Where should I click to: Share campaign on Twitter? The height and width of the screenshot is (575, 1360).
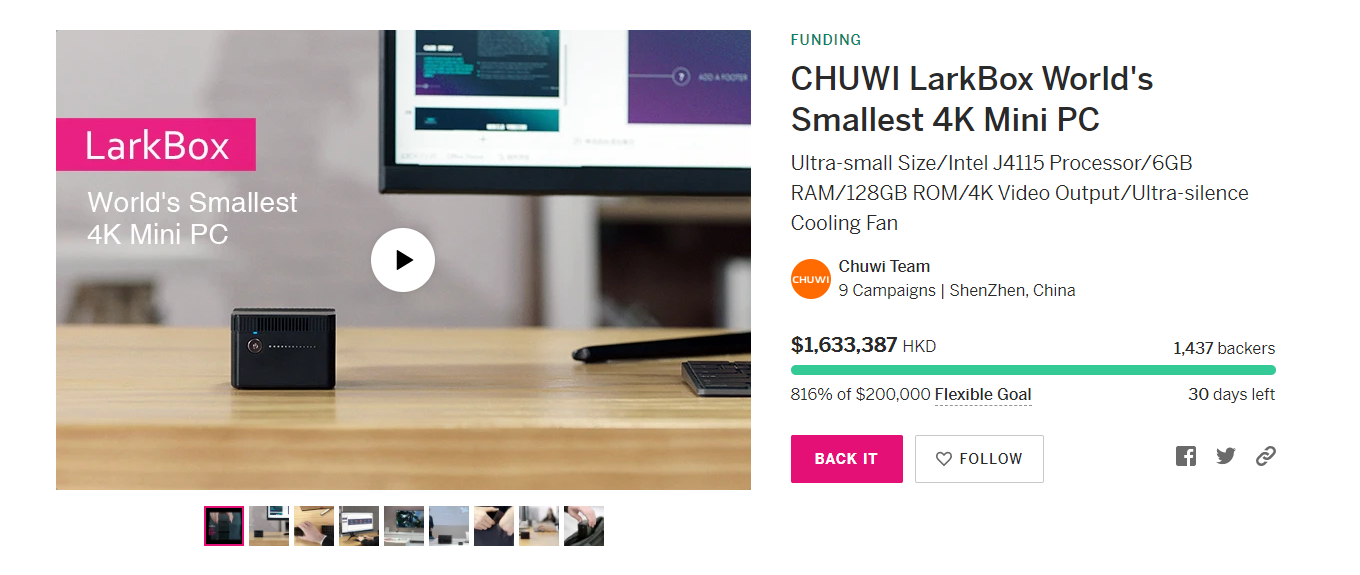pos(1226,456)
